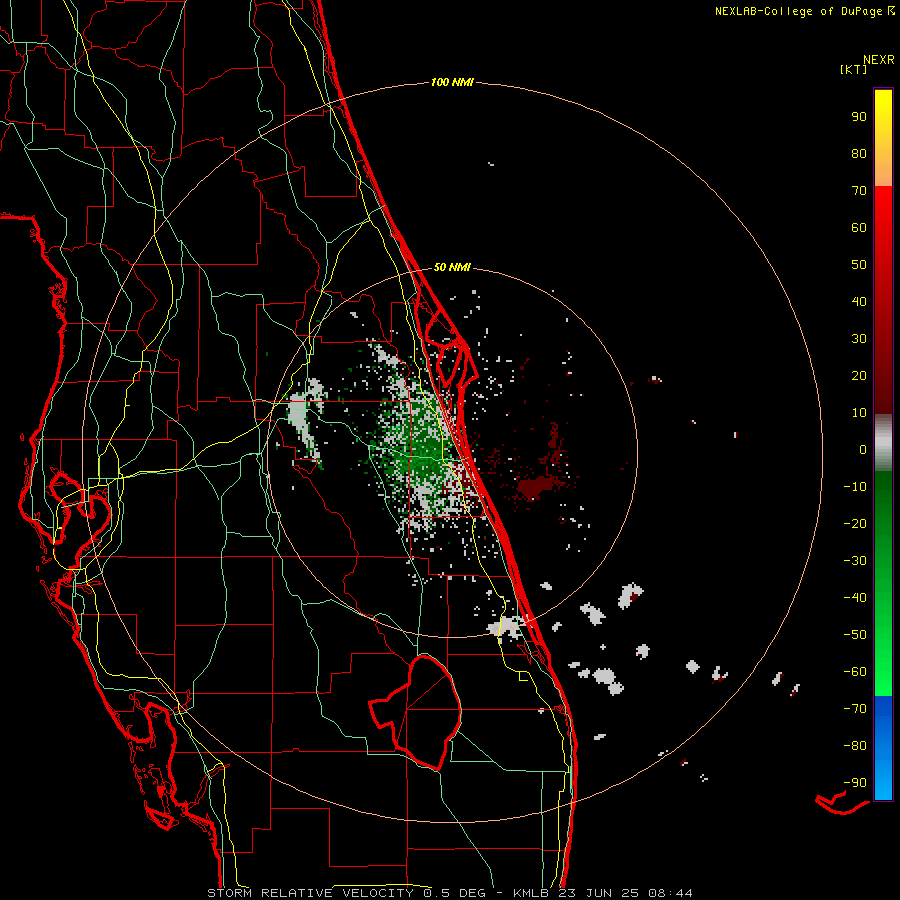Click the 50 NMI range ring label
This screenshot has height=900, width=900.
click(452, 267)
